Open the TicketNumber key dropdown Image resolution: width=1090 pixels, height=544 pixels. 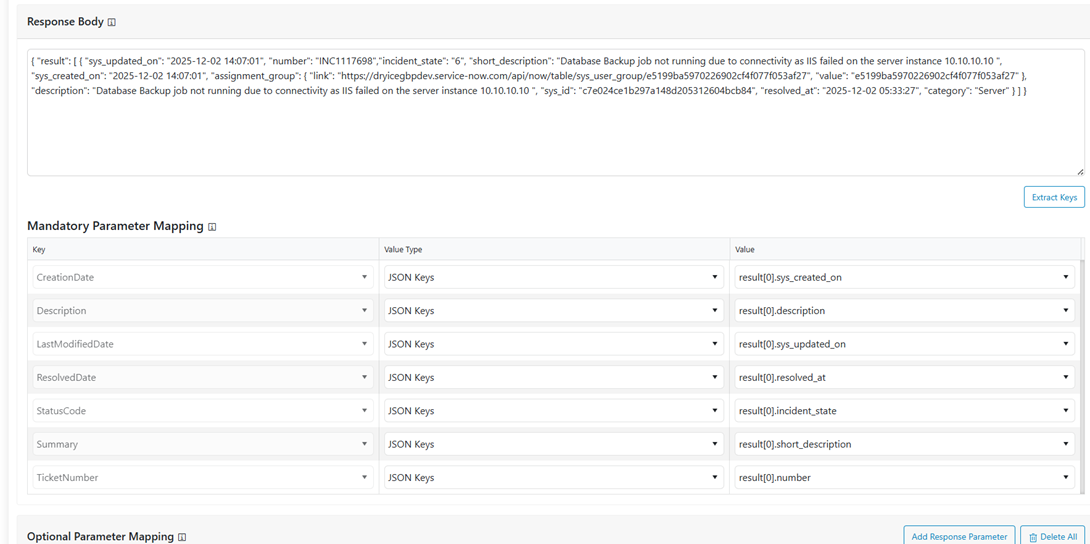[x=202, y=478]
